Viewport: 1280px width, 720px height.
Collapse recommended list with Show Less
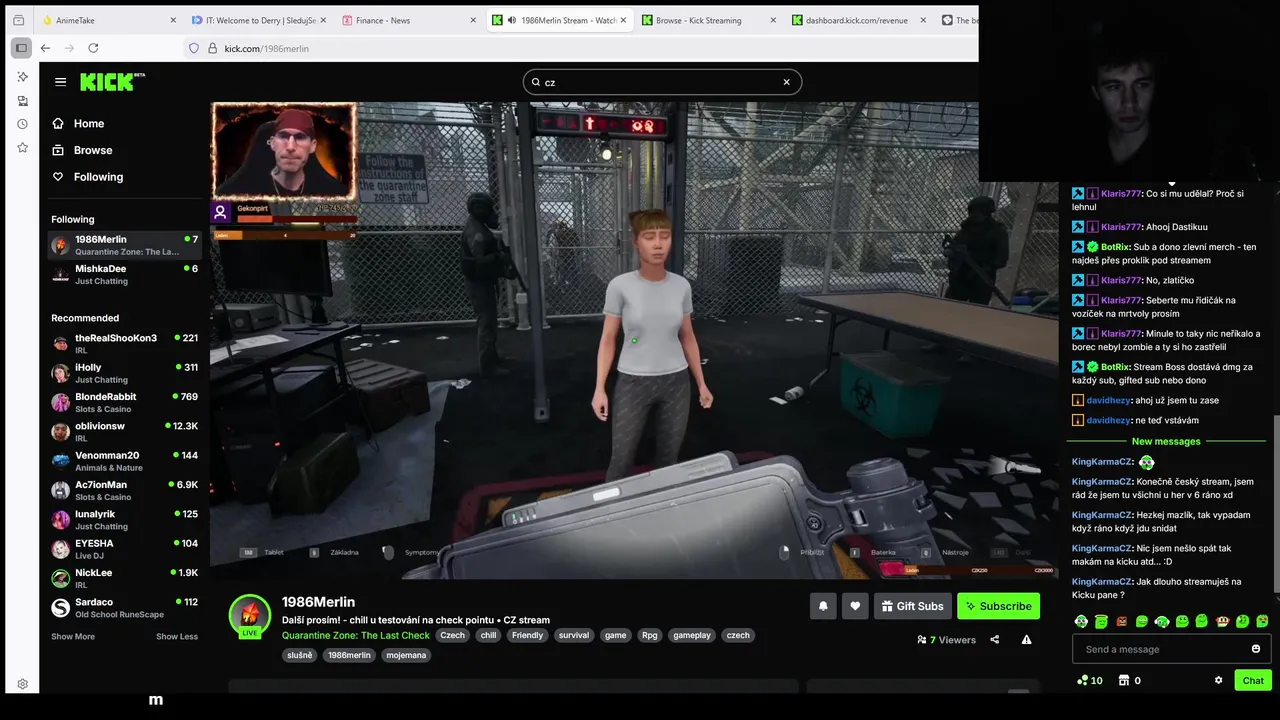tap(177, 636)
